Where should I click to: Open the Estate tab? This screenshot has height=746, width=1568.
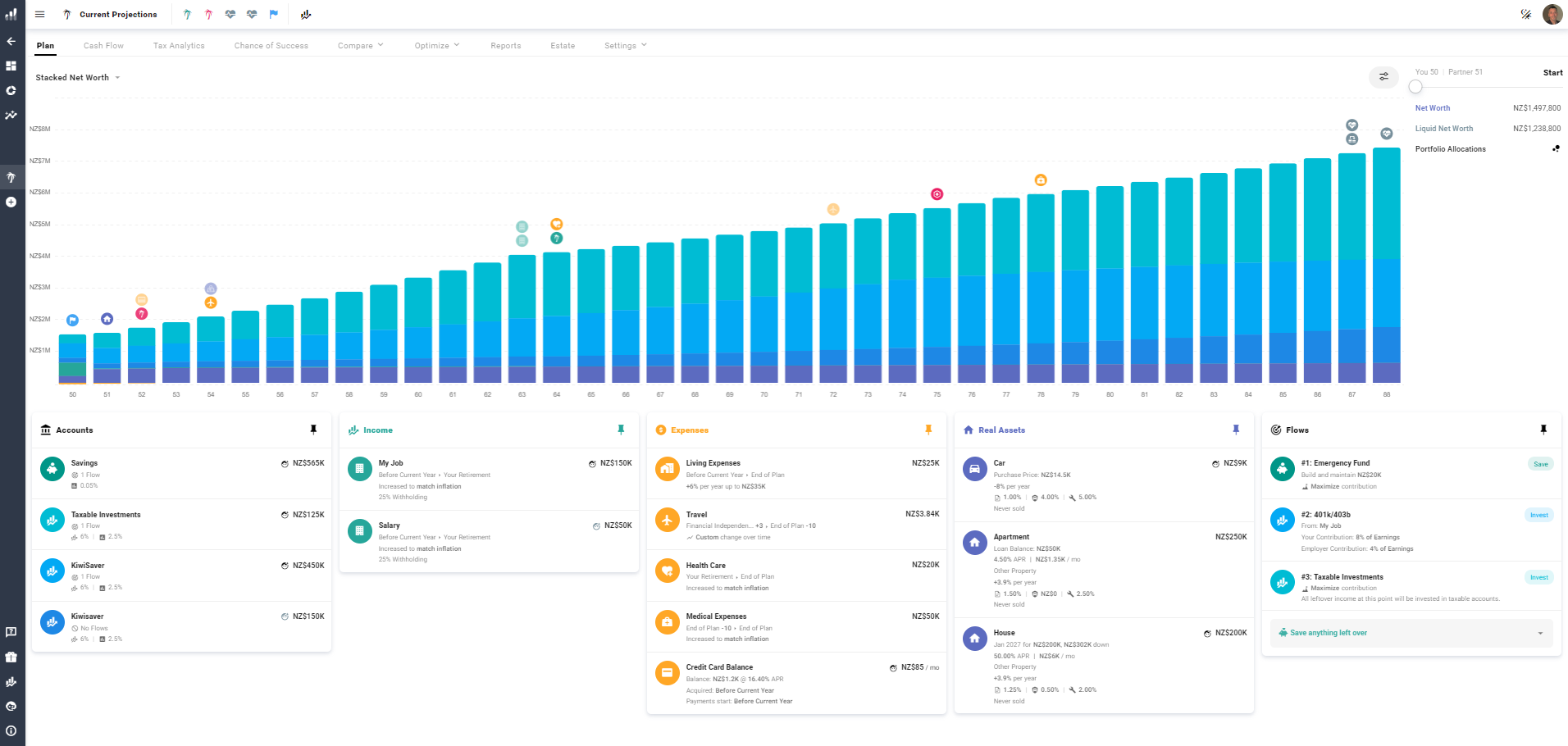[563, 46]
